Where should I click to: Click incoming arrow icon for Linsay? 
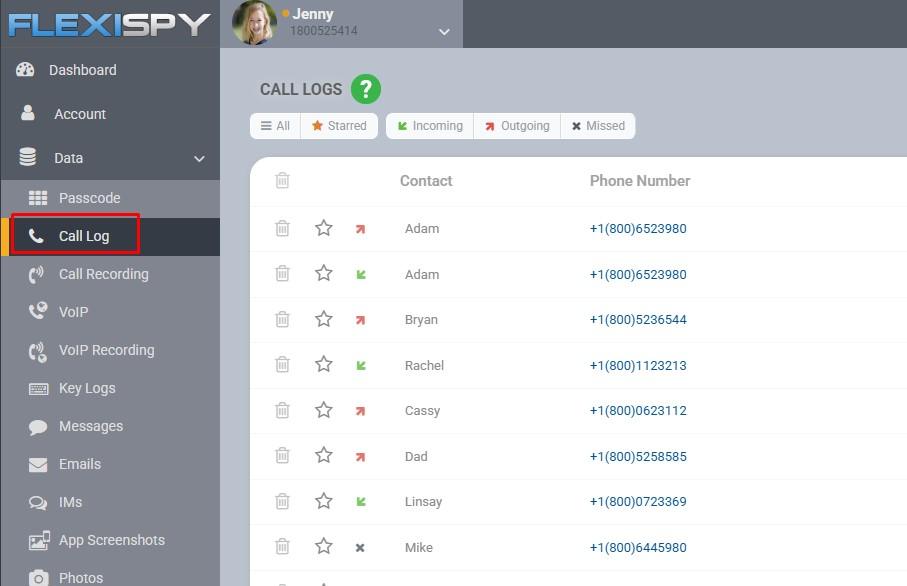point(361,502)
